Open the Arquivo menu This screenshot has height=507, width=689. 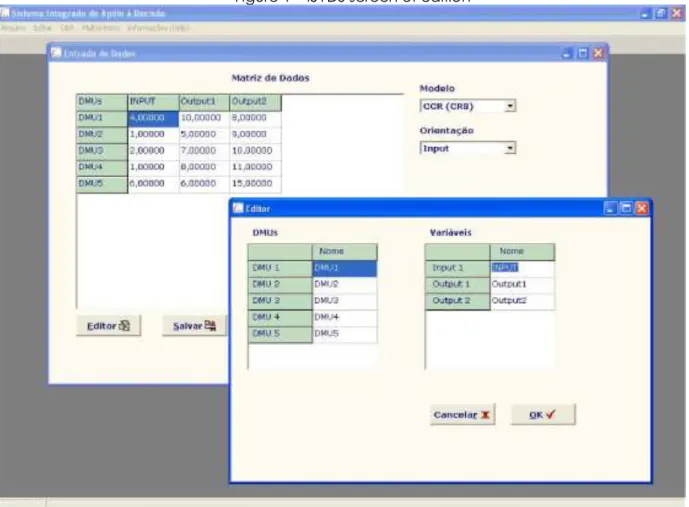pos(13,28)
